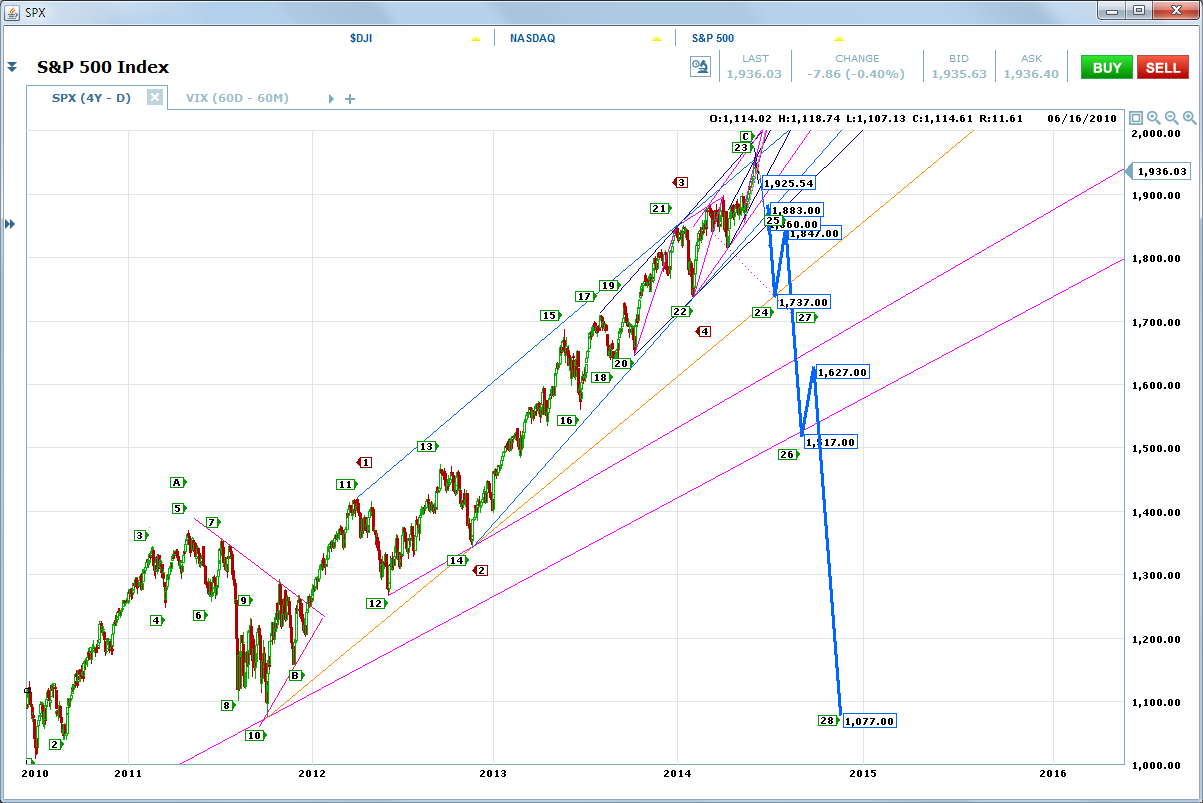
Task: Add a new chart tab with plus icon
Action: 350,99
